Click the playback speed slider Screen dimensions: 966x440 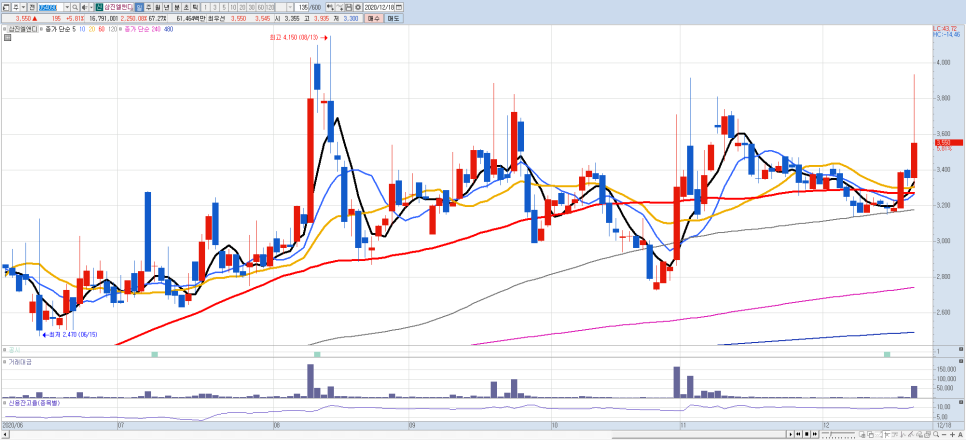click(x=838, y=434)
